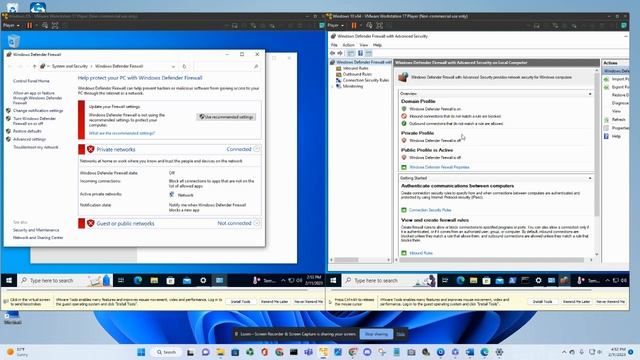Click Stop sharing in Loom banner
The height and width of the screenshot is (360, 640).
click(376, 334)
